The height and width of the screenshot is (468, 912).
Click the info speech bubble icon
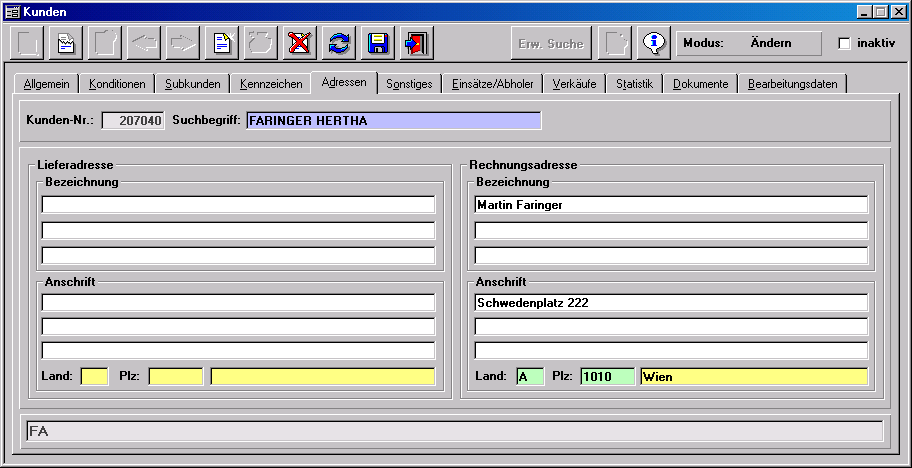654,43
